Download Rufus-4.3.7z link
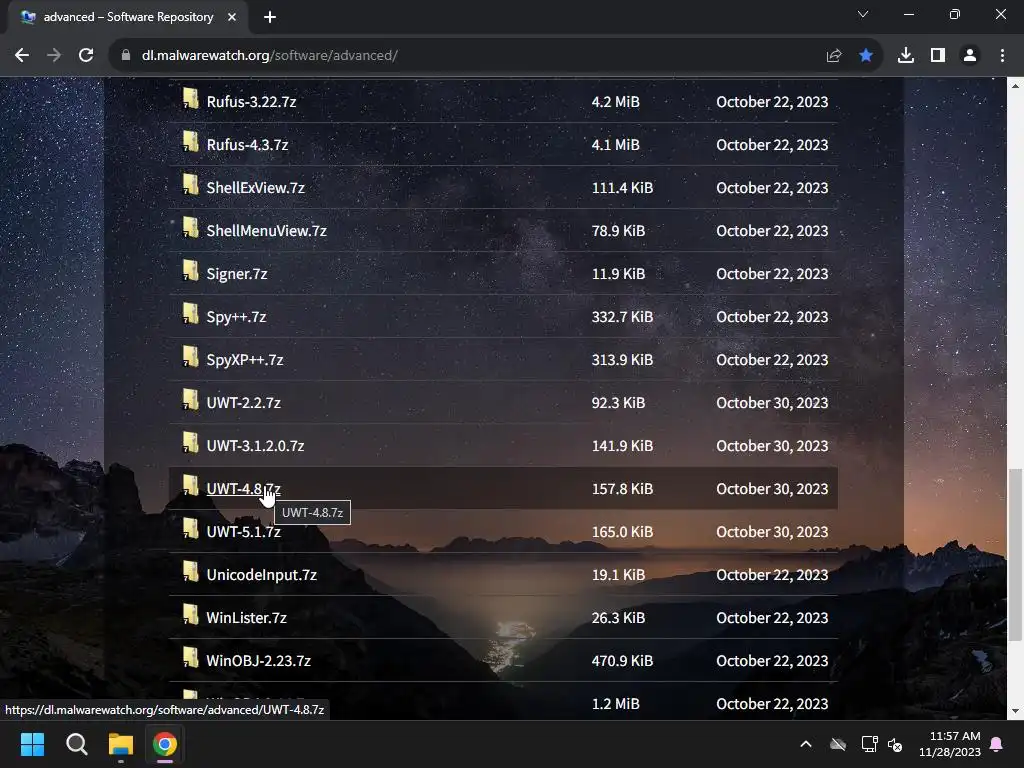 248,145
